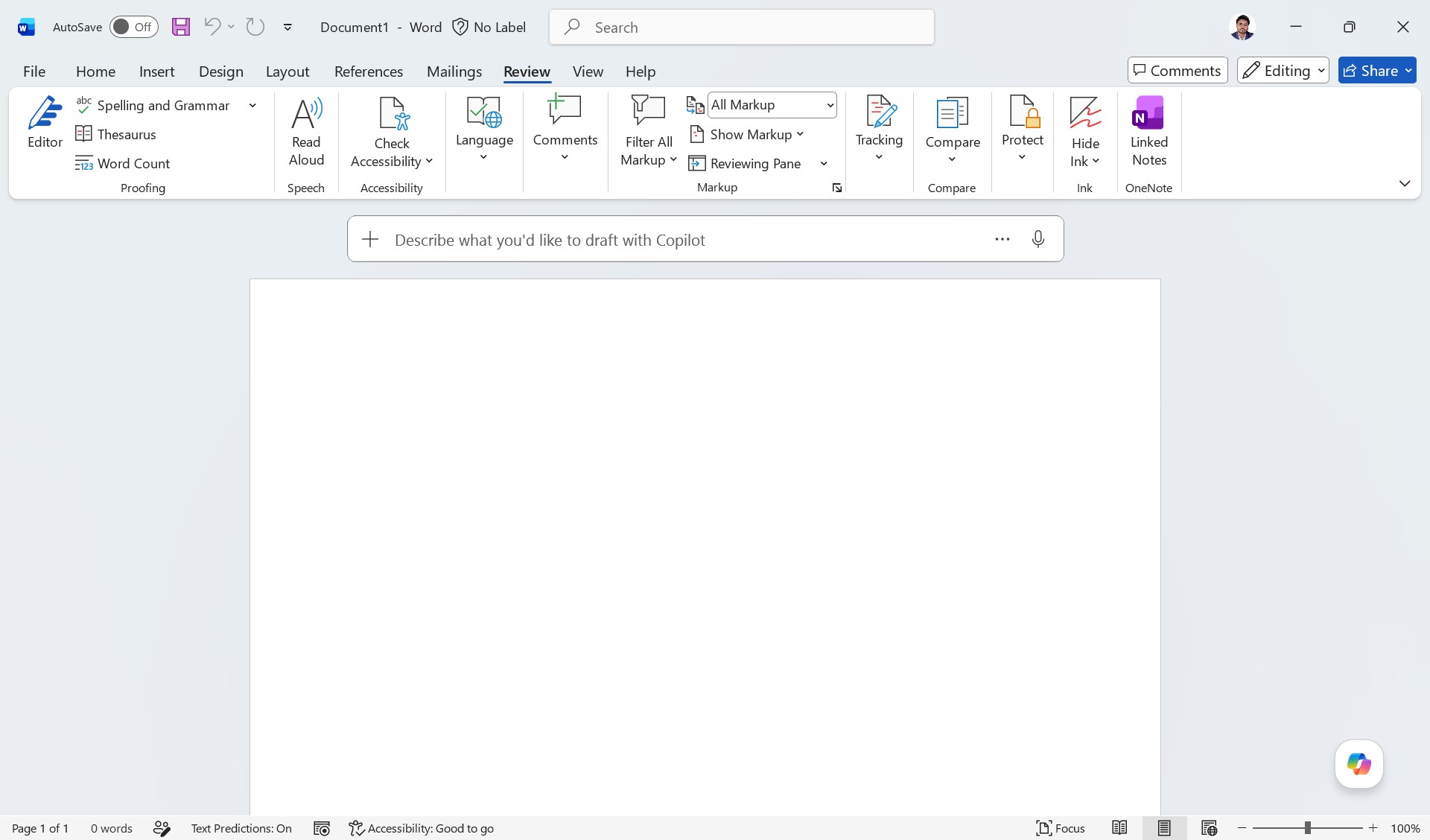The width and height of the screenshot is (1430, 840).
Task: Toggle Focus mode
Action: (1061, 828)
